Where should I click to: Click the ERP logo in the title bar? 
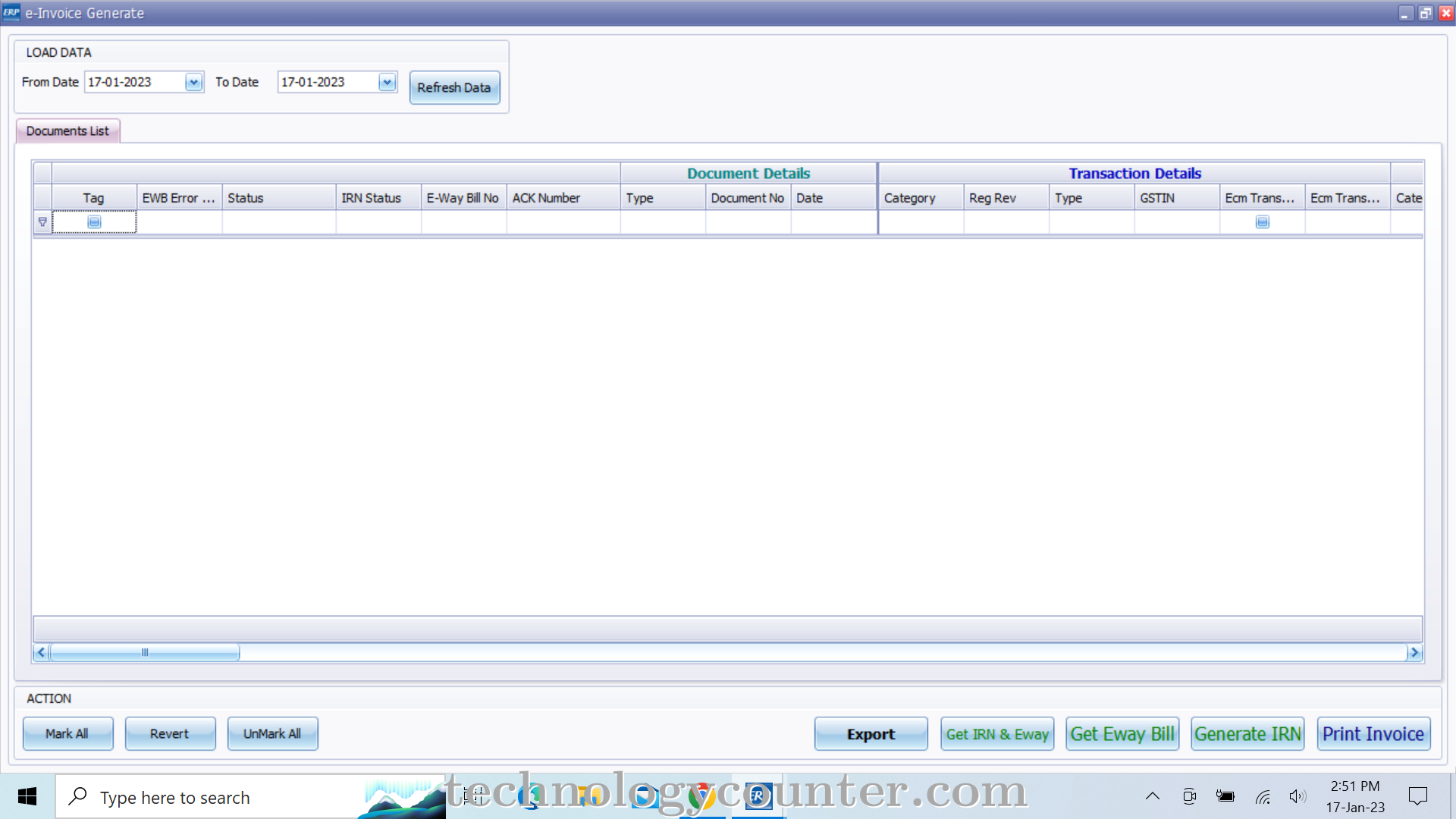pyautogui.click(x=11, y=12)
